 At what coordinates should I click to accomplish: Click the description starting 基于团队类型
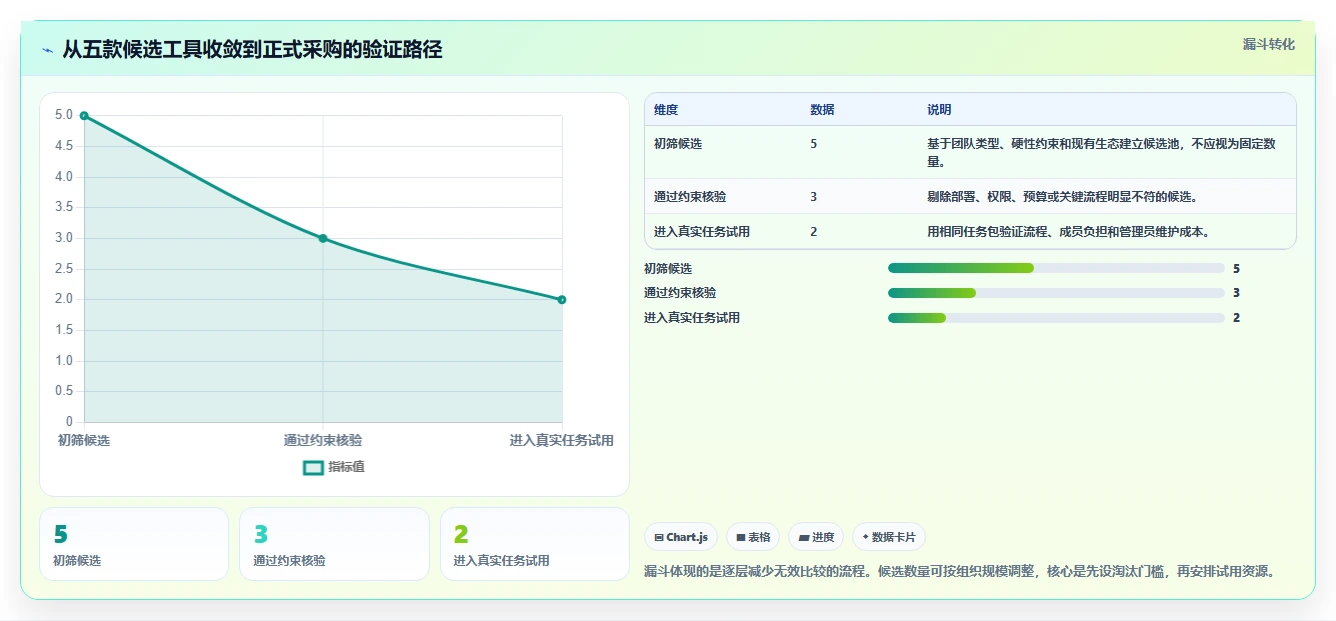point(1102,152)
